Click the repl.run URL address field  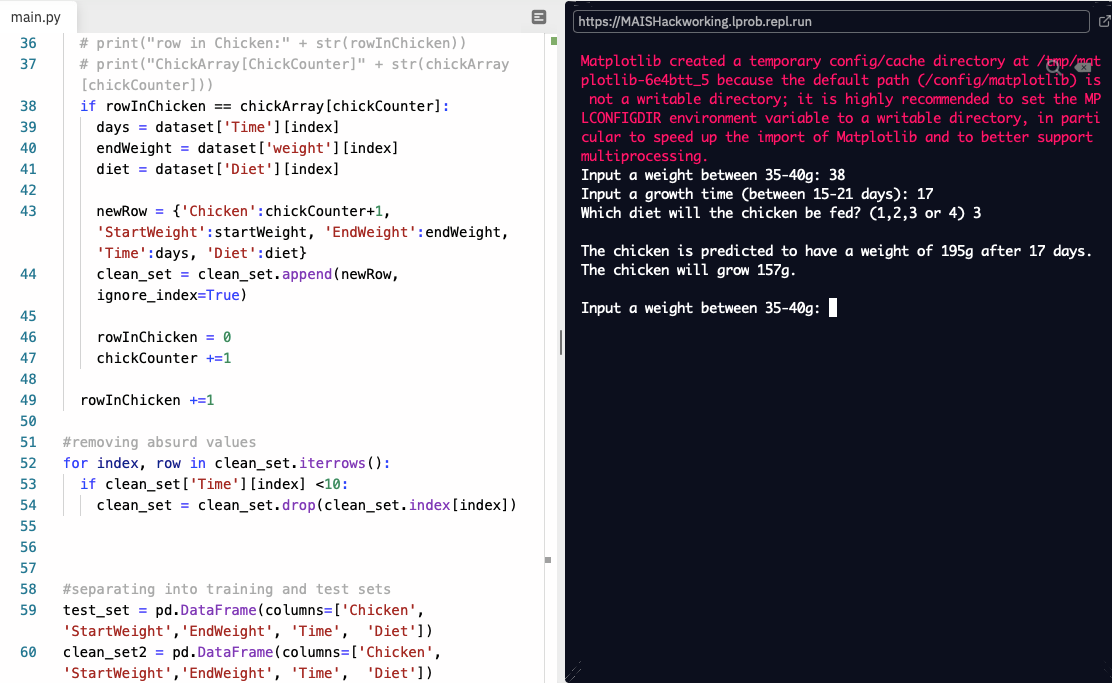click(x=830, y=21)
